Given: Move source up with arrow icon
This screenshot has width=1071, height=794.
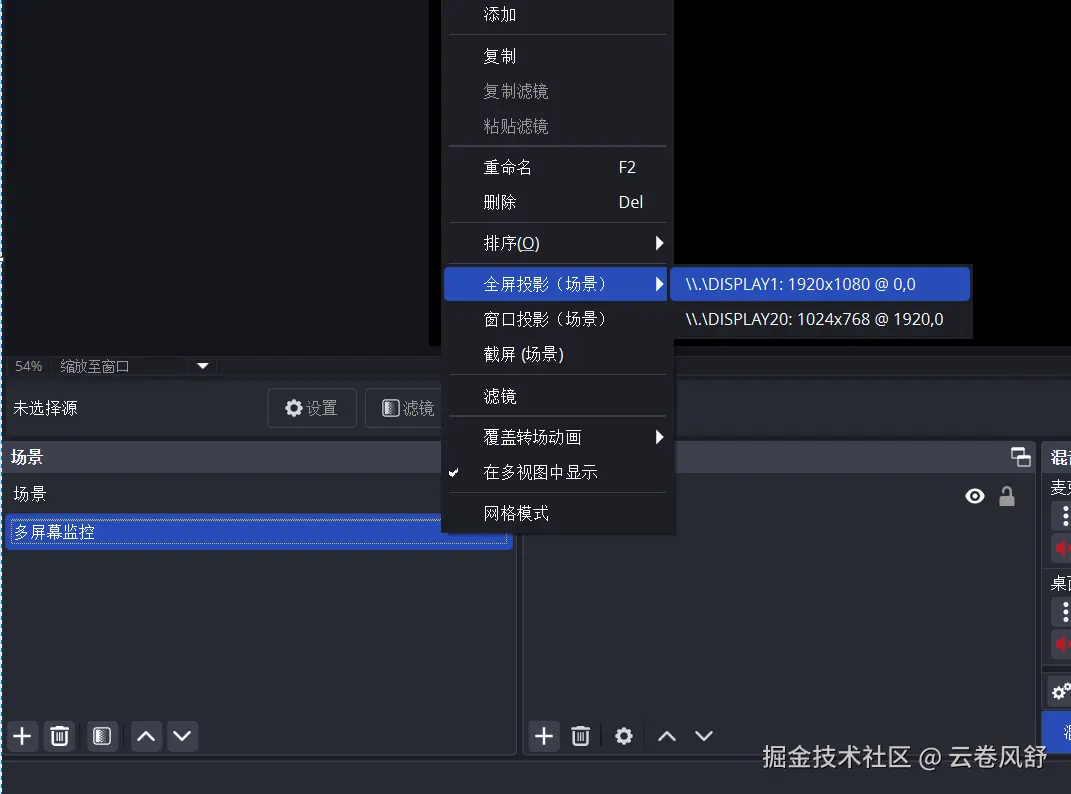Looking at the screenshot, I should click(x=667, y=736).
